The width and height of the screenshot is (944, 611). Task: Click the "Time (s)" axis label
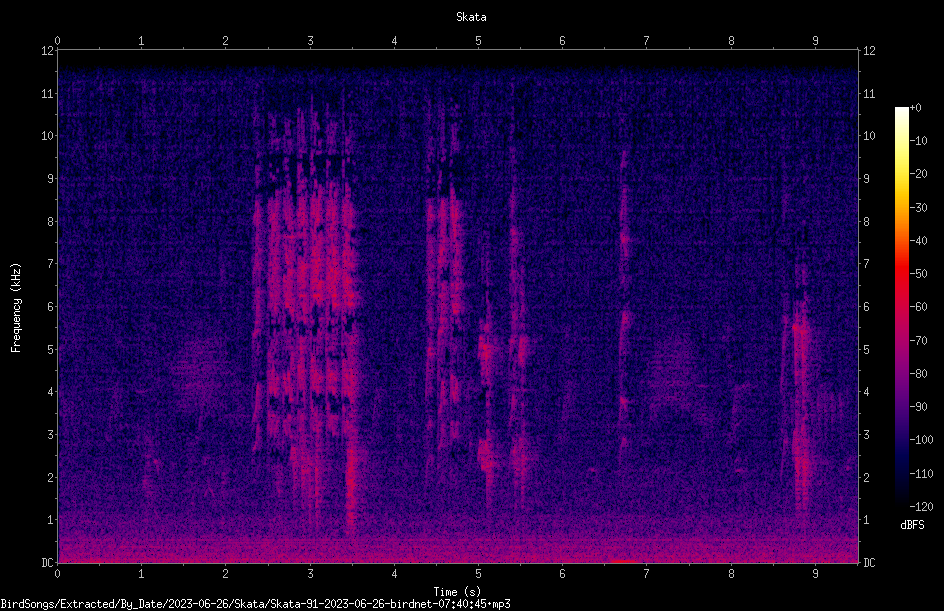point(457,592)
